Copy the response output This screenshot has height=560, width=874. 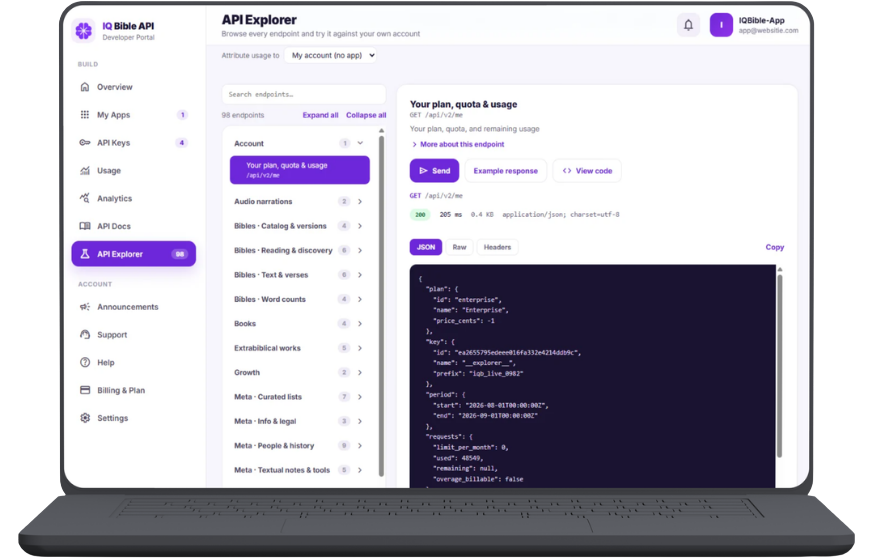click(x=775, y=247)
